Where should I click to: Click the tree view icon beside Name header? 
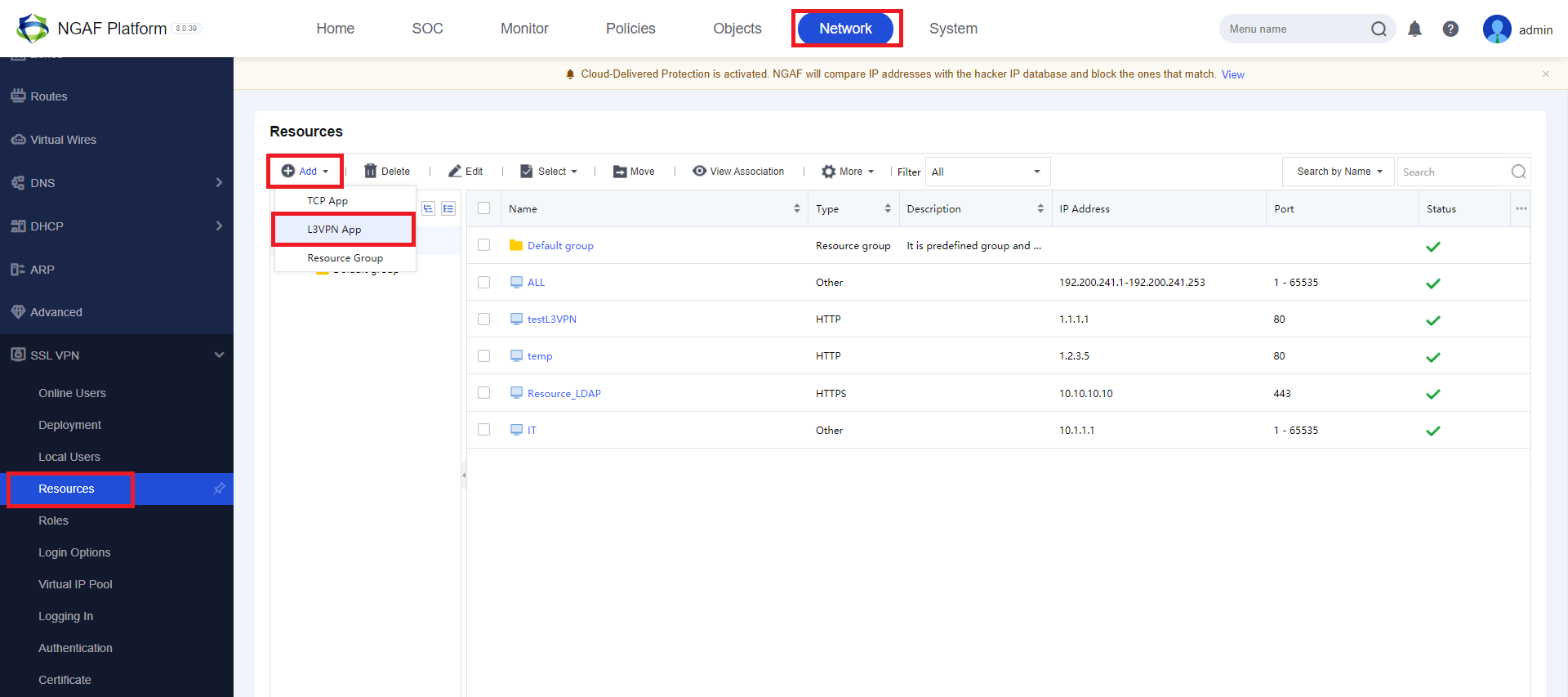[428, 208]
